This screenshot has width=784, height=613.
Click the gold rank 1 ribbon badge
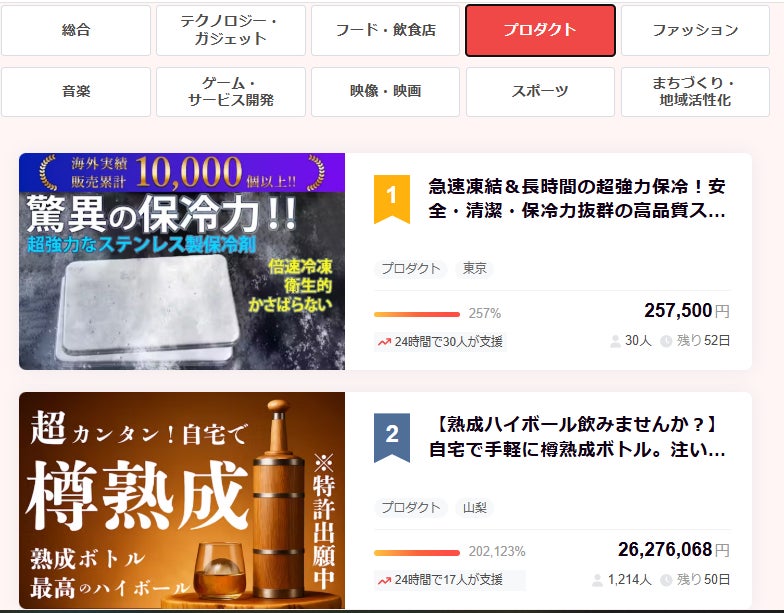[392, 199]
